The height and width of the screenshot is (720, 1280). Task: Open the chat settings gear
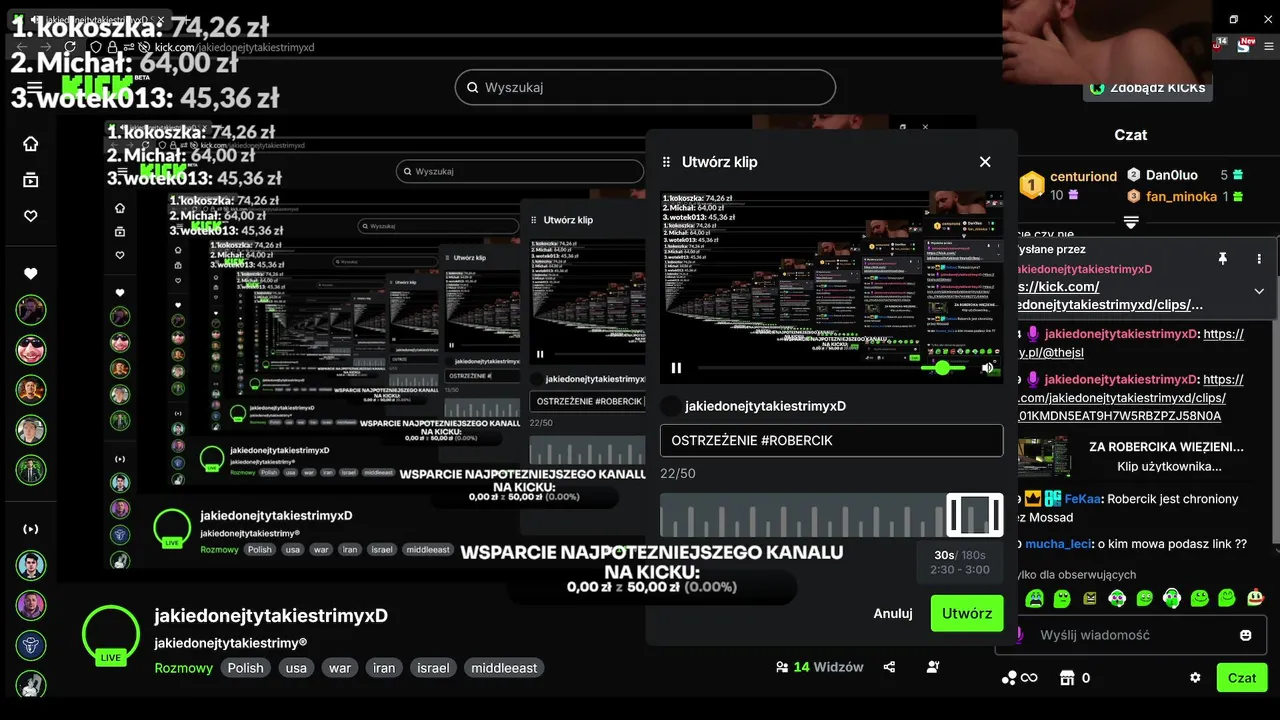tap(1195, 678)
